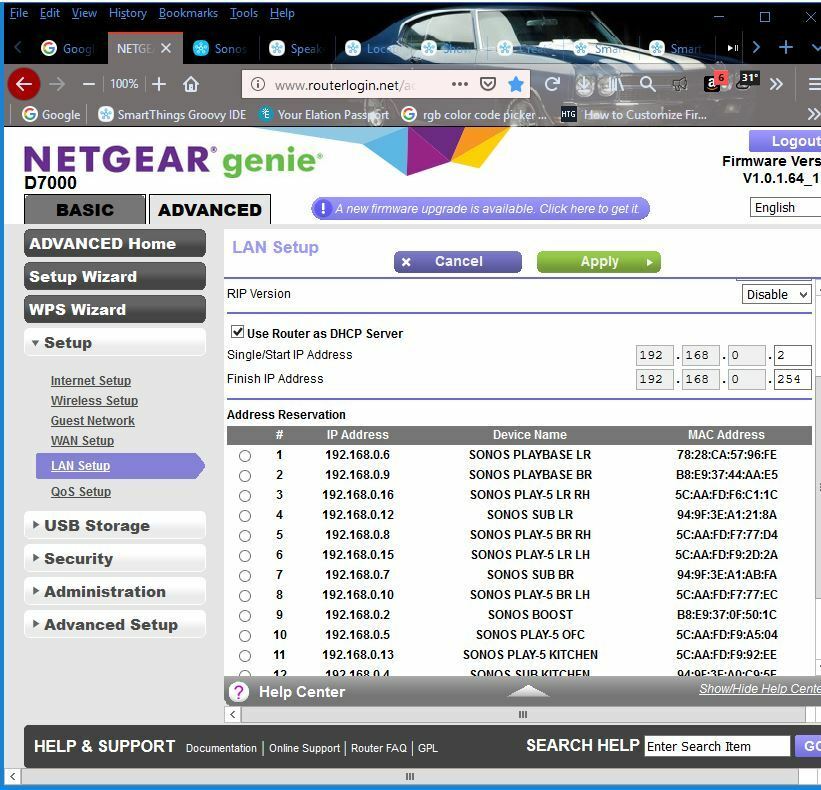
Task: Select the SONOS PLAYBASE LR reservation radio
Action: point(245,456)
